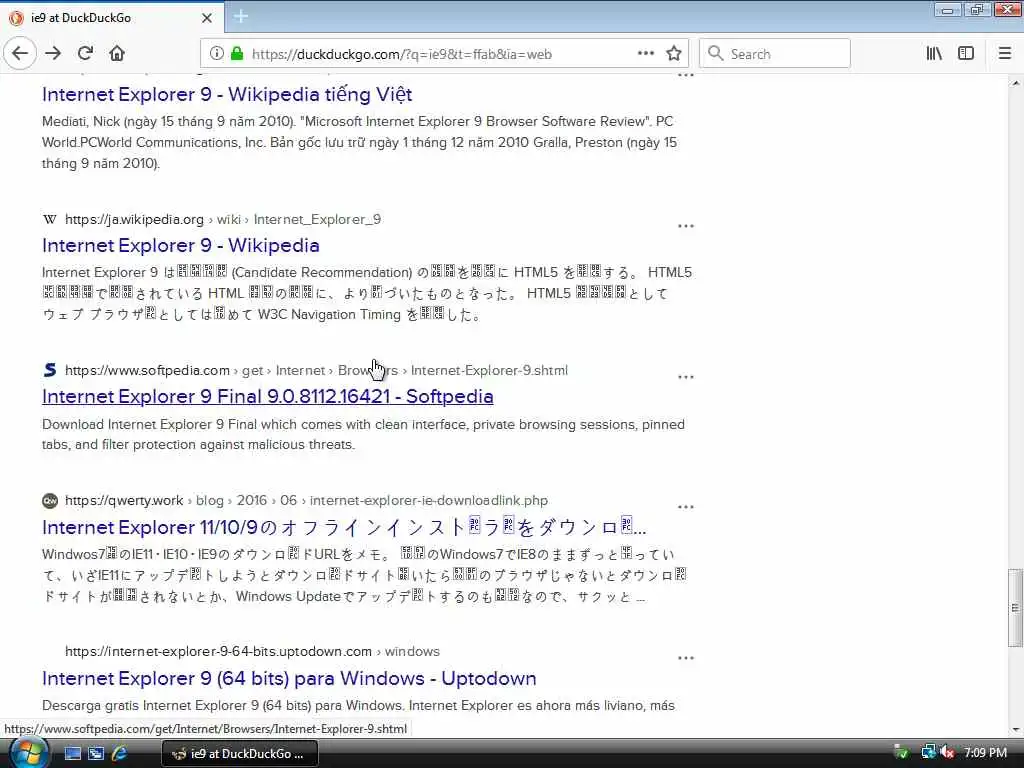Select ie9 at DuckDuckGo taskbar button
This screenshot has width=1024, height=768.
coord(240,753)
